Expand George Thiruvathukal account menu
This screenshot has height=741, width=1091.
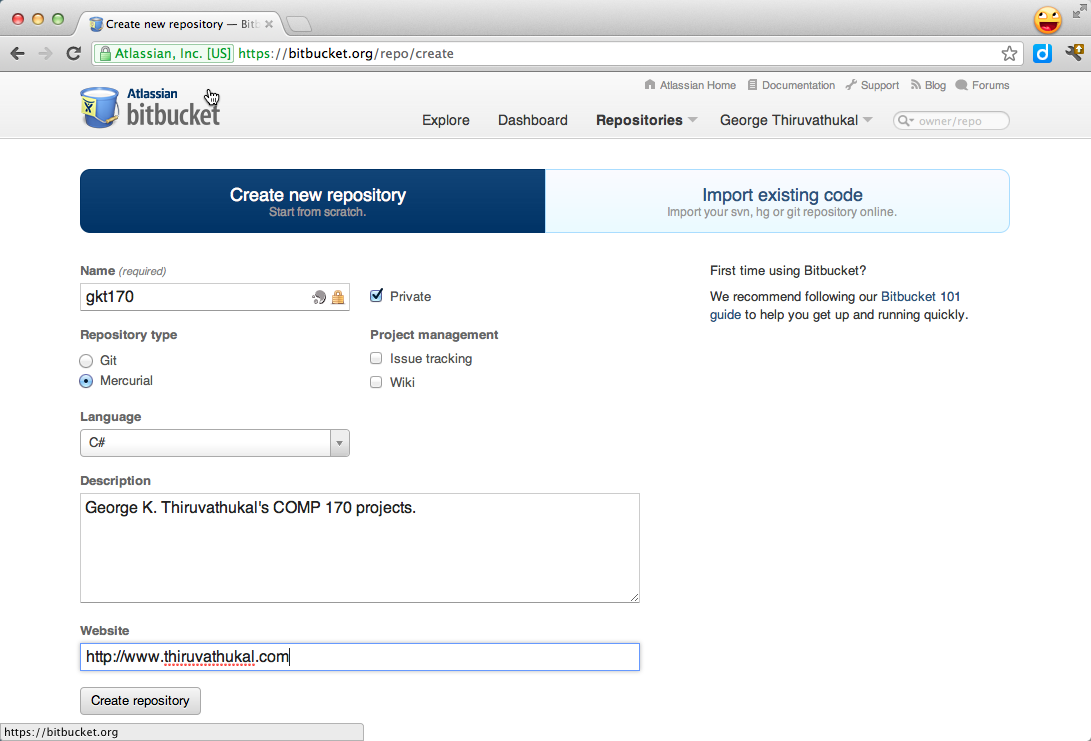pos(796,120)
